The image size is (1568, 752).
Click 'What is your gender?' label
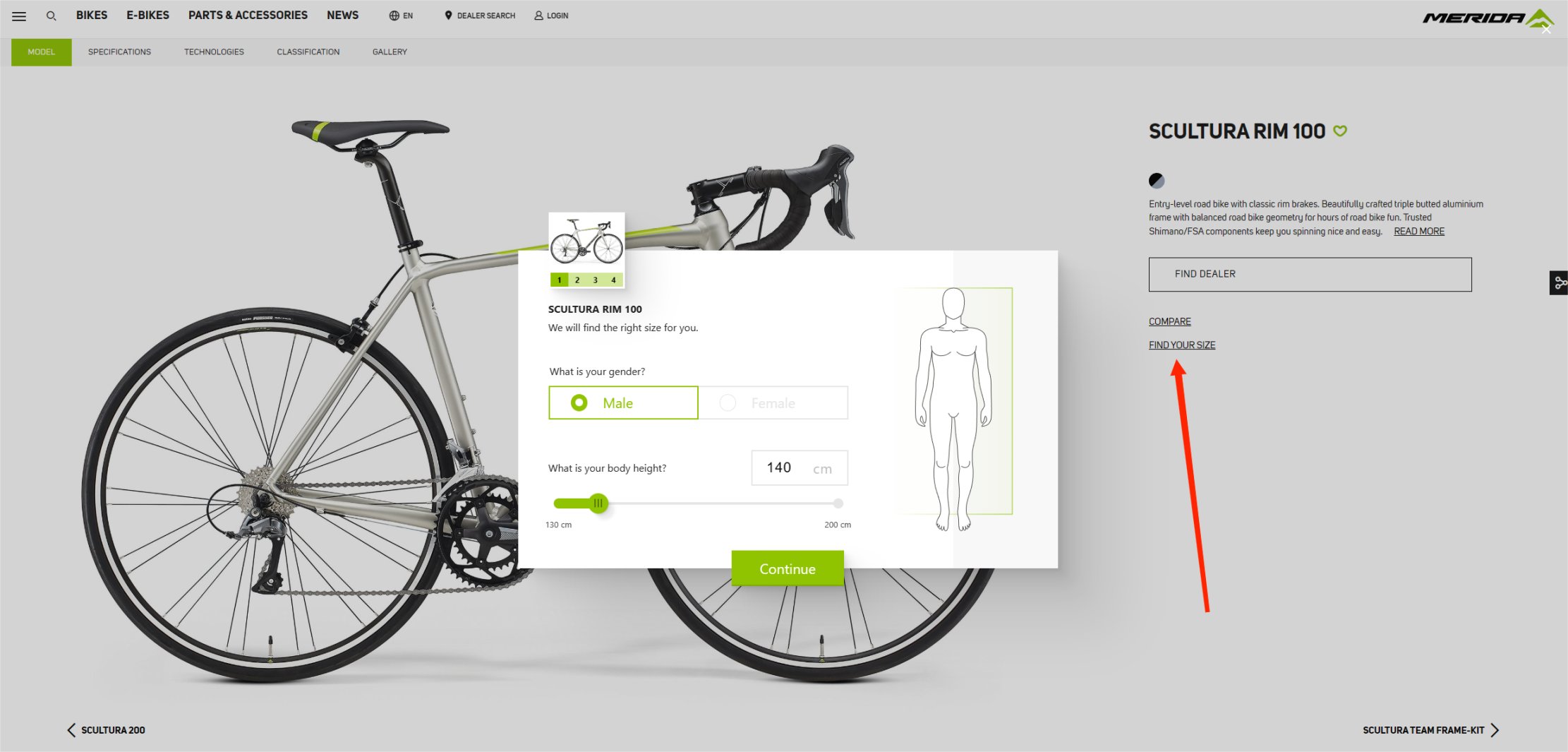pos(597,371)
